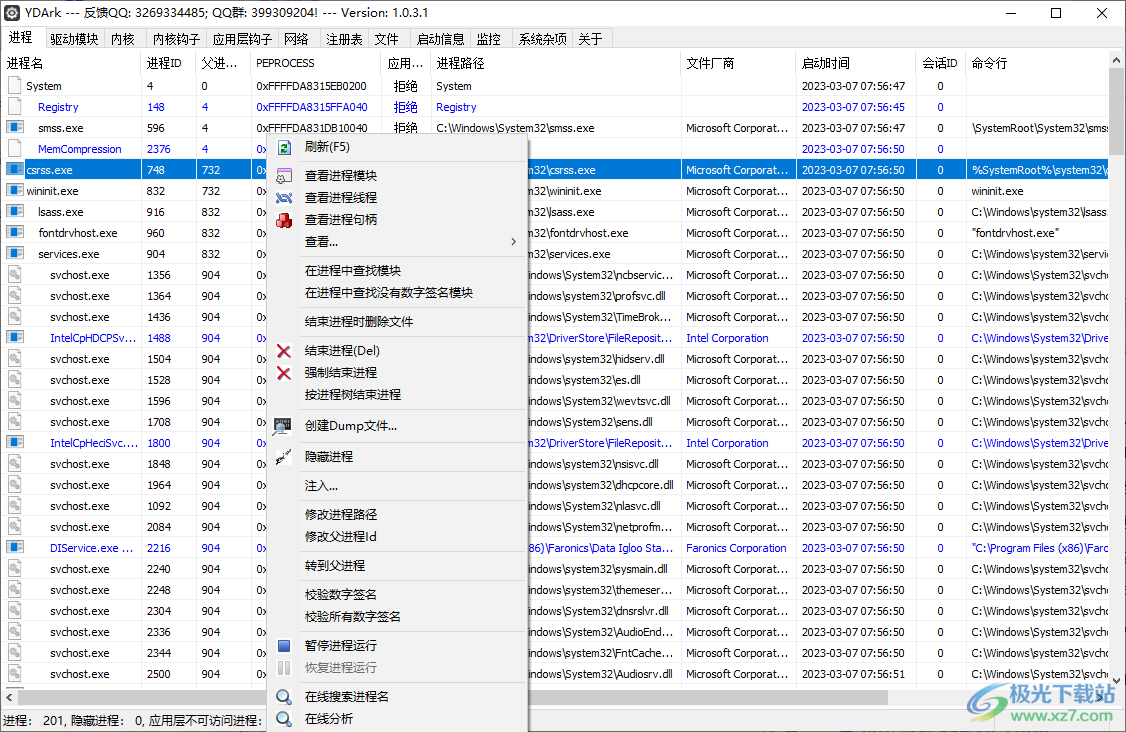This screenshot has height=732, width=1126.
Task: Click the System process file icon
Action: (14, 85)
